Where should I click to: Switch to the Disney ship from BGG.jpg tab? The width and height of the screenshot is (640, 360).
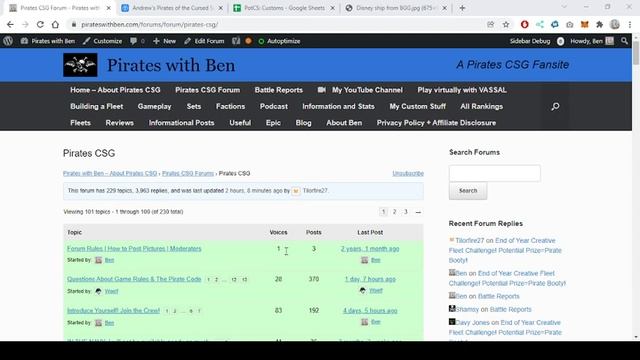click(396, 8)
